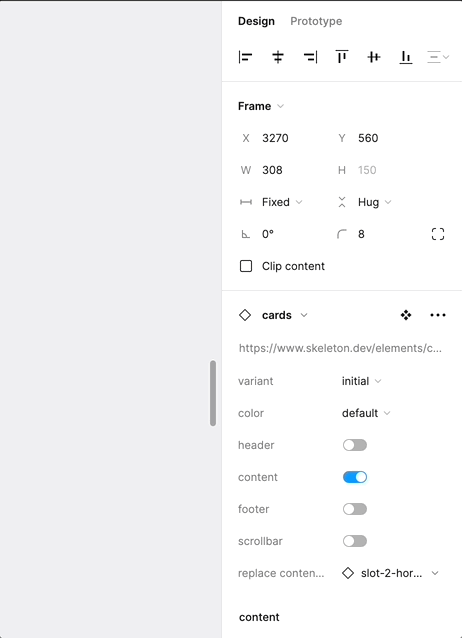Click the align right icon
This screenshot has height=638, width=462.
click(310, 57)
